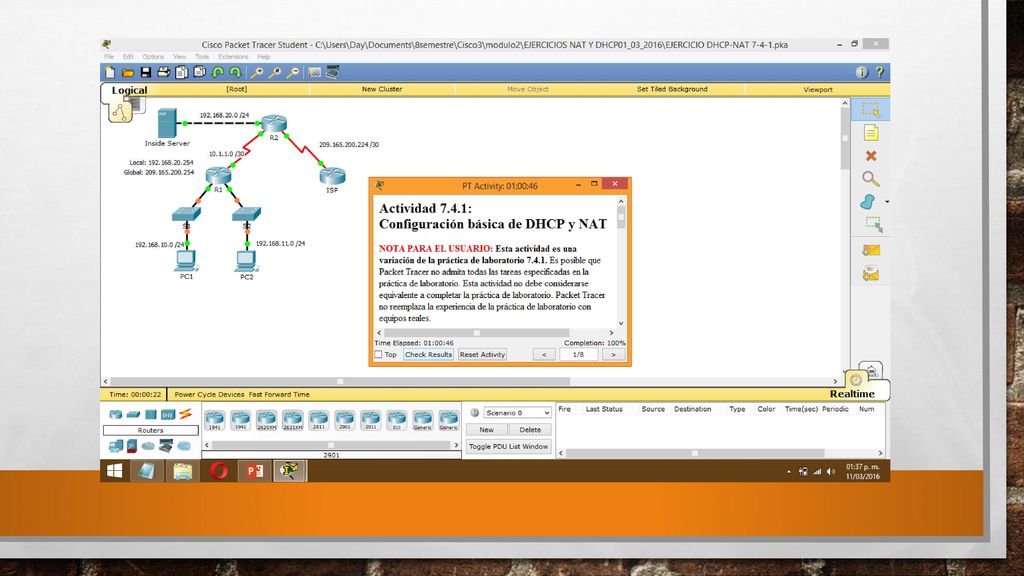This screenshot has width=1024, height=576.
Task: Click Set Tiled Background
Action: pos(672,89)
